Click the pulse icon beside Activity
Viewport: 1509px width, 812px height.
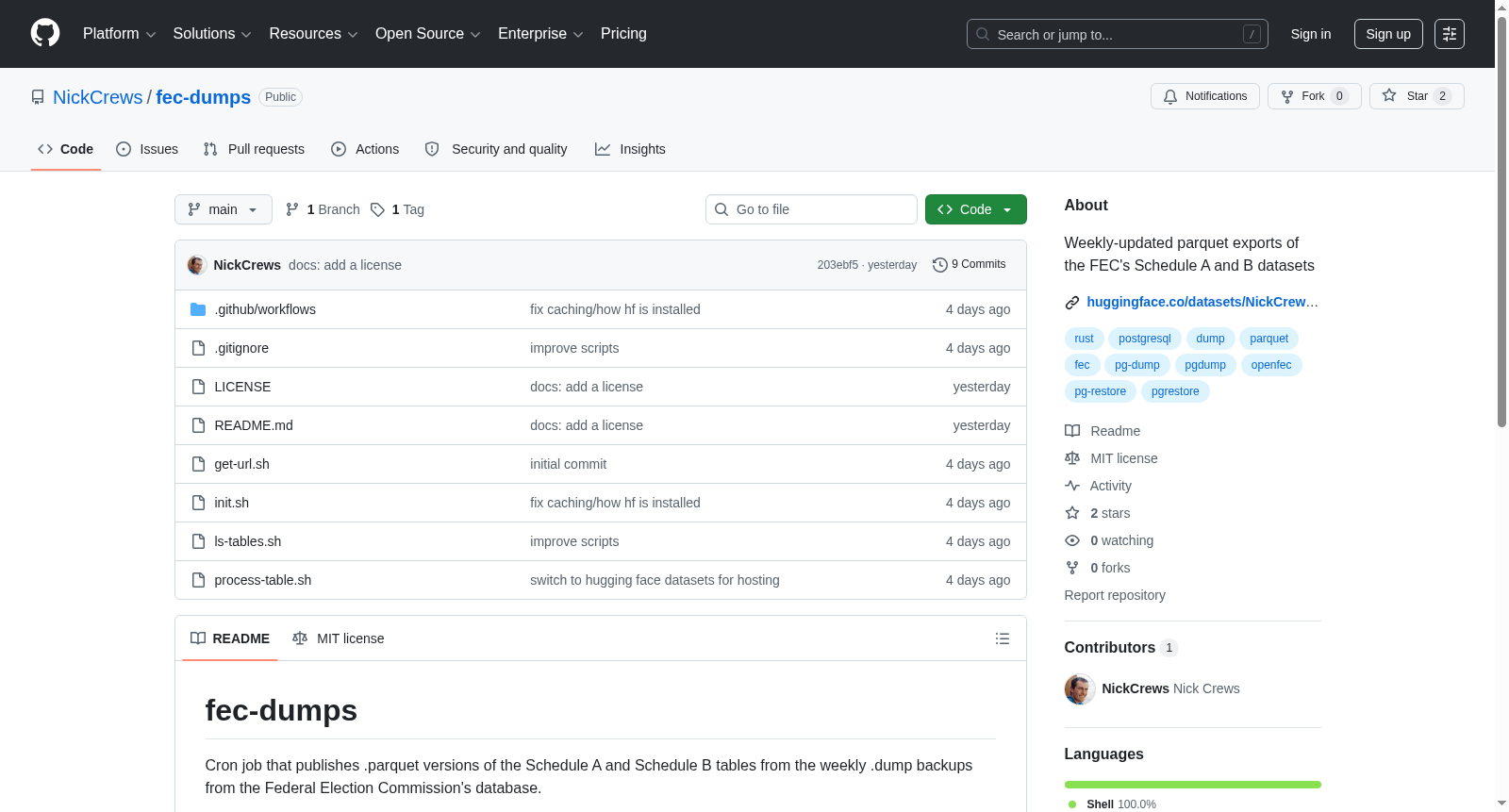(1072, 486)
